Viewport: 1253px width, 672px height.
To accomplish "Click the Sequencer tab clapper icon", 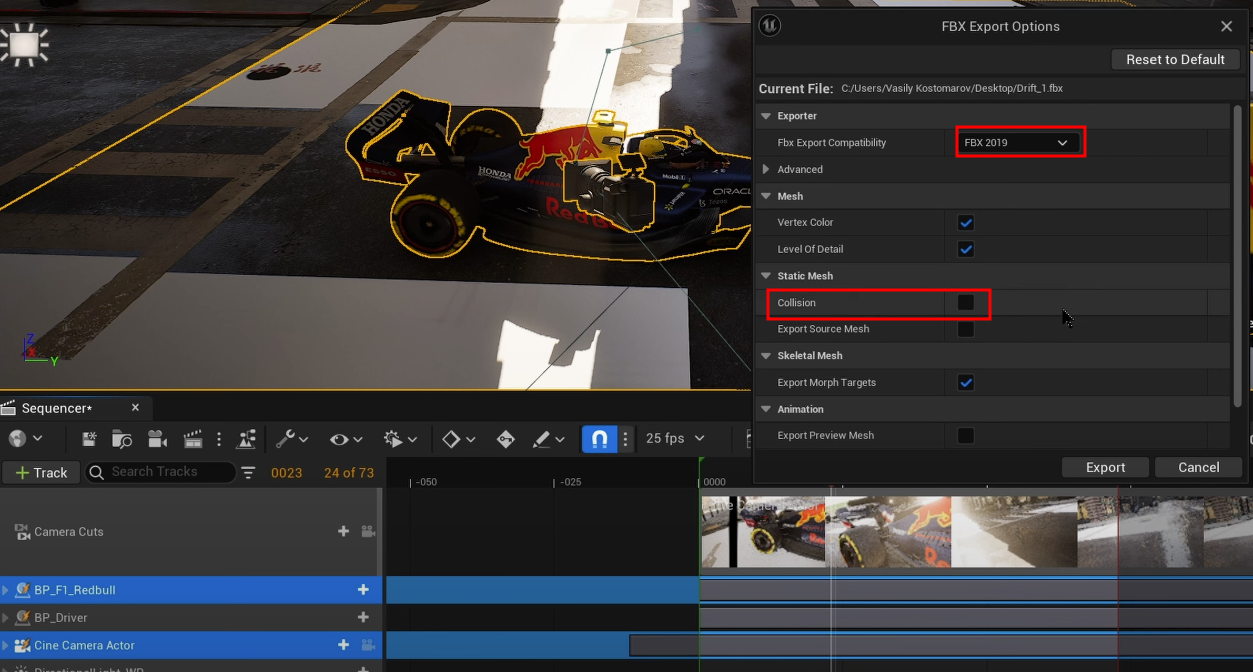I will click(9, 408).
